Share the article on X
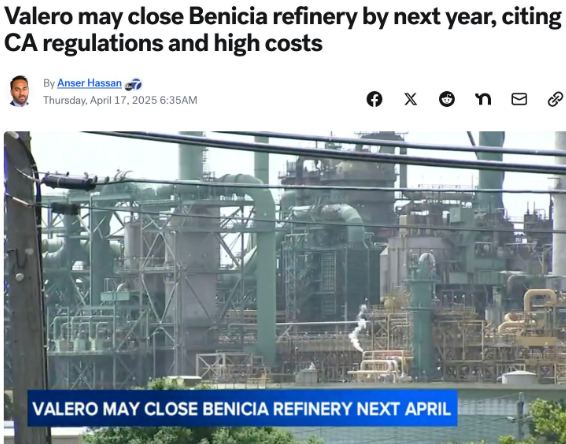The image size is (566, 444). (410, 99)
